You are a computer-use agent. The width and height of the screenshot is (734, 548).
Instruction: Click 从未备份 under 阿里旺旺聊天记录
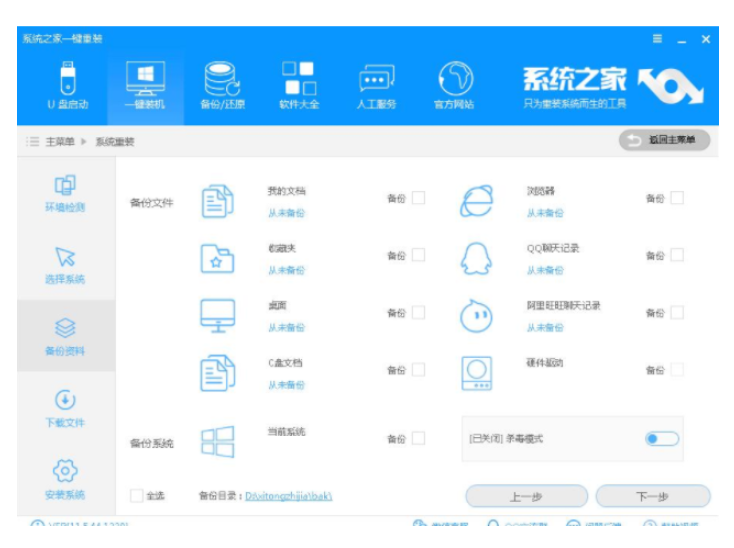tap(545, 328)
